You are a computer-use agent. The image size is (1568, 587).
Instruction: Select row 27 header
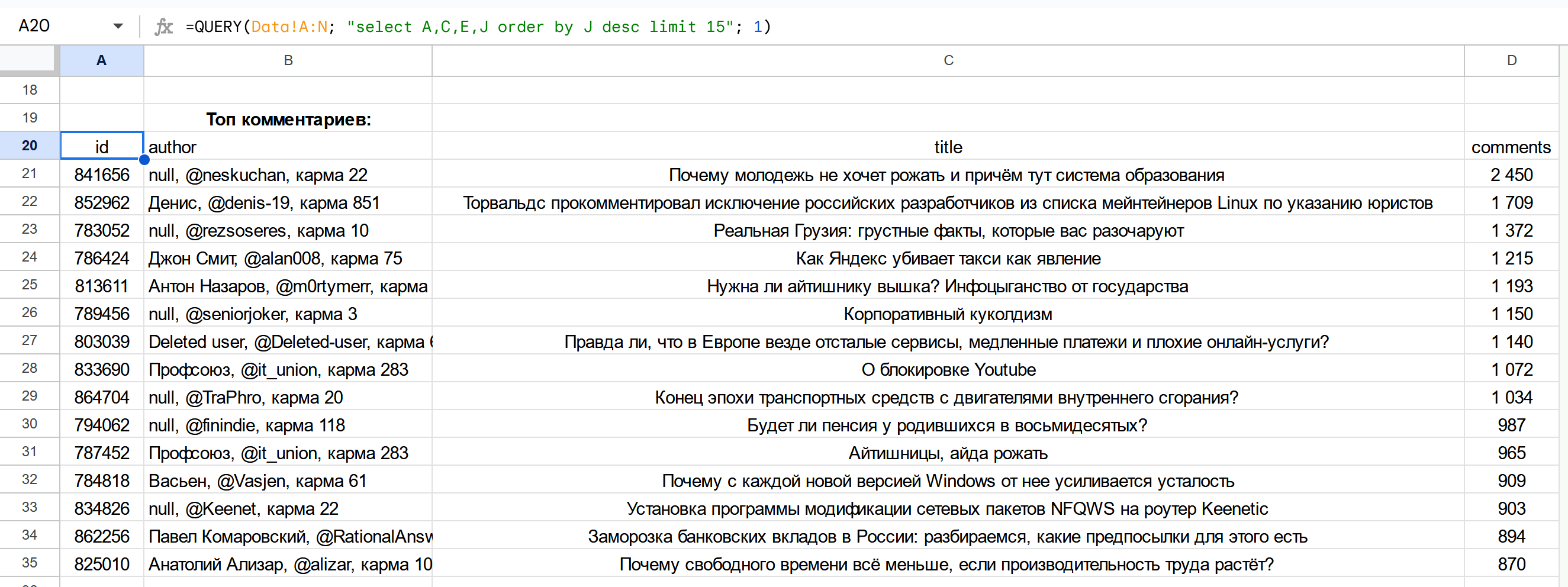click(x=29, y=341)
